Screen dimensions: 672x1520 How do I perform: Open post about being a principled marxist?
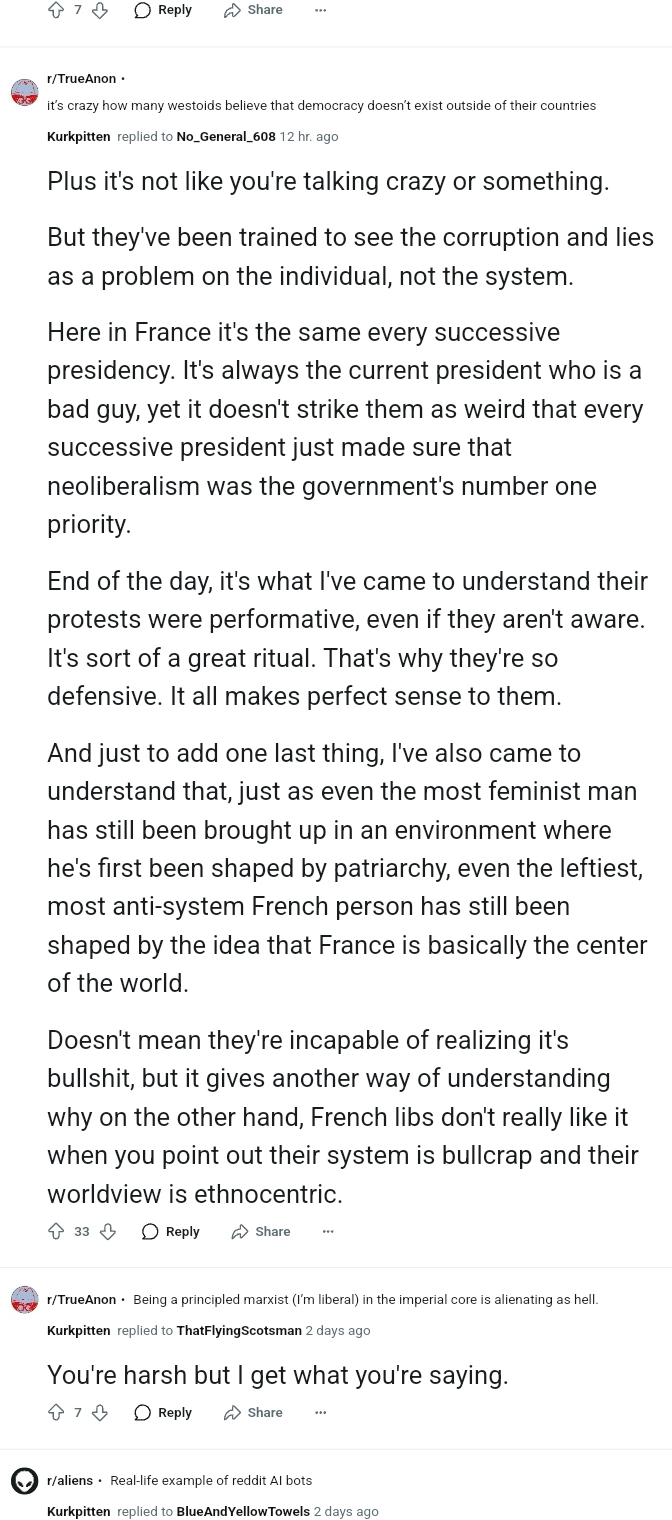click(365, 1299)
